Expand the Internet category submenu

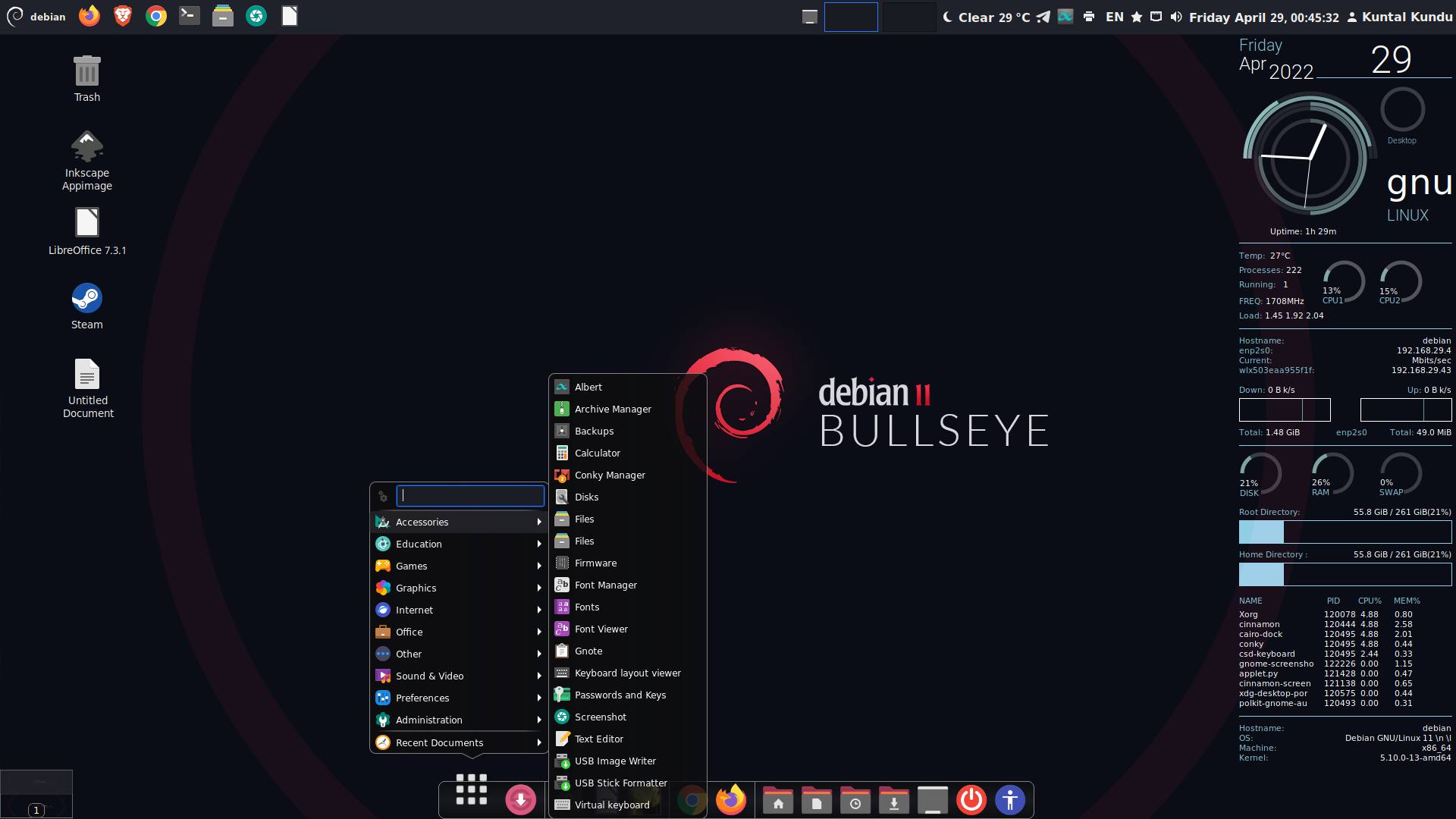(x=459, y=610)
